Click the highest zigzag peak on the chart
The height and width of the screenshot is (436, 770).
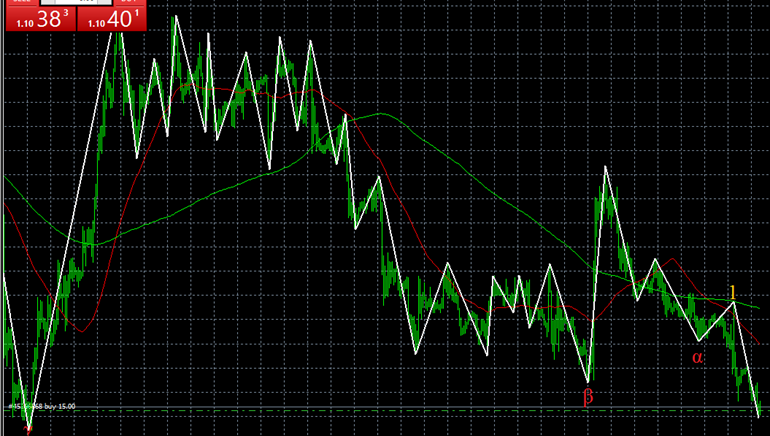[177, 16]
